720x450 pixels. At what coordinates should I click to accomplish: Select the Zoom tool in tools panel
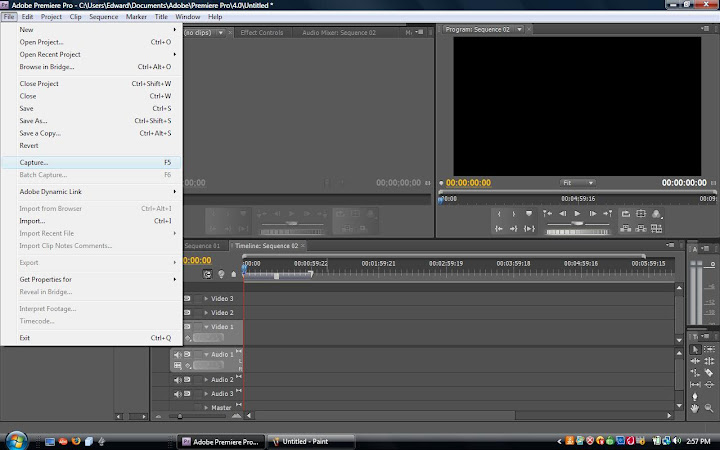point(708,407)
